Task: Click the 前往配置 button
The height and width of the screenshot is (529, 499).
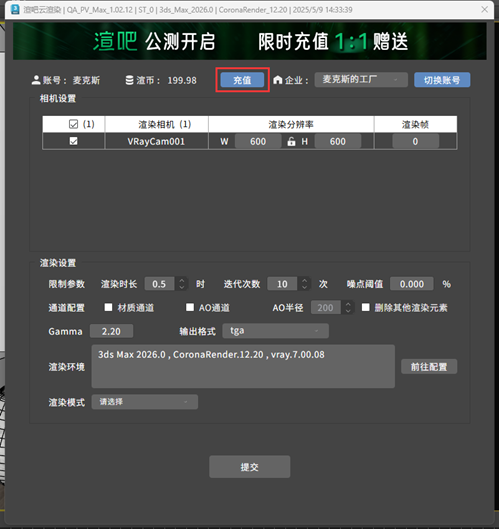Action: [429, 366]
